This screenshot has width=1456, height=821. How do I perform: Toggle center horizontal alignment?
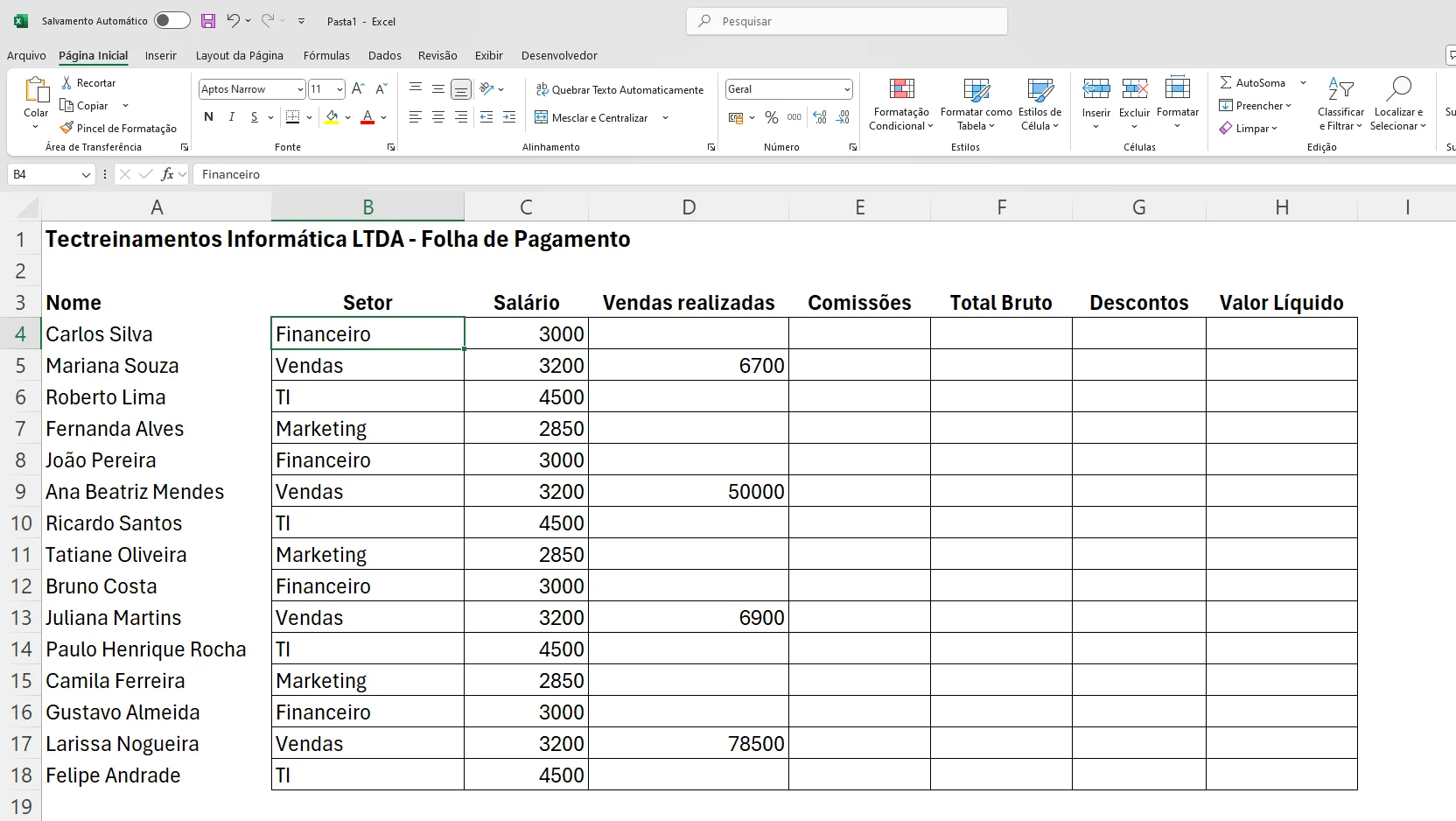click(438, 117)
